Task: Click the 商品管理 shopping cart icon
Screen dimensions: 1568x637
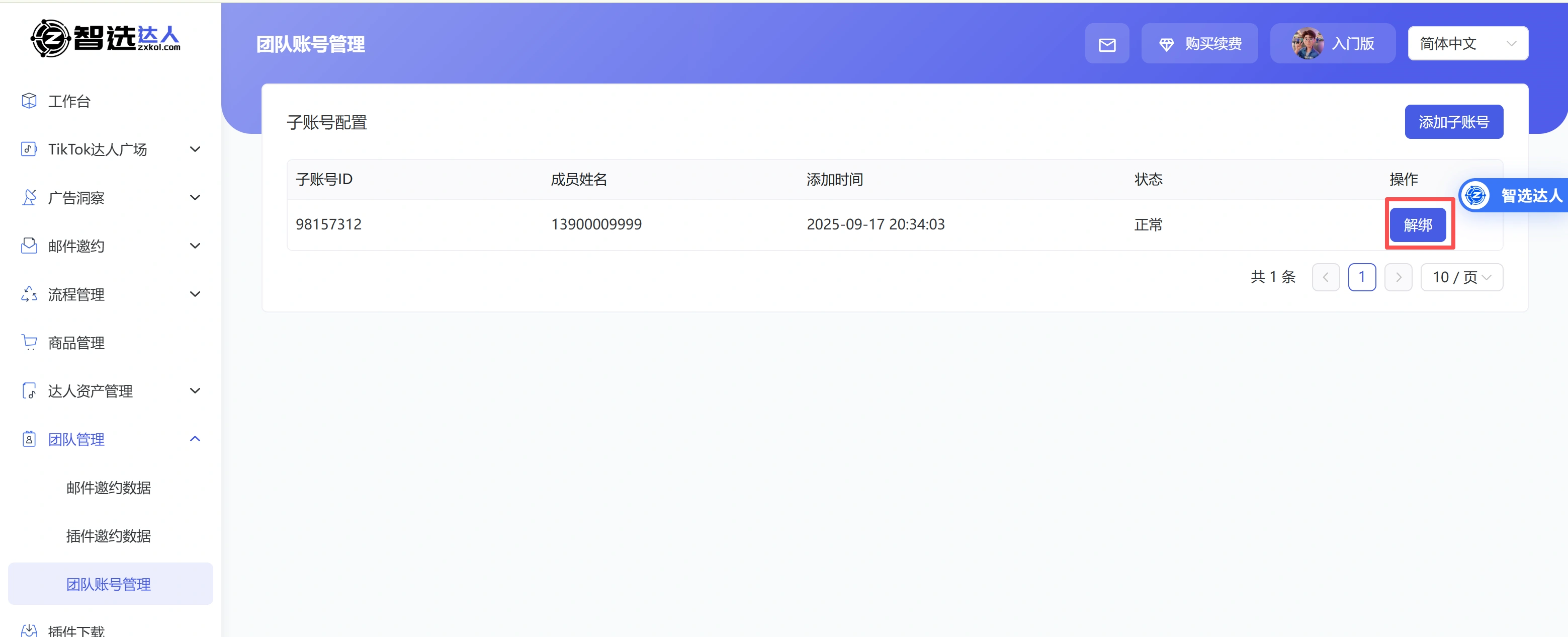Action: (29, 342)
